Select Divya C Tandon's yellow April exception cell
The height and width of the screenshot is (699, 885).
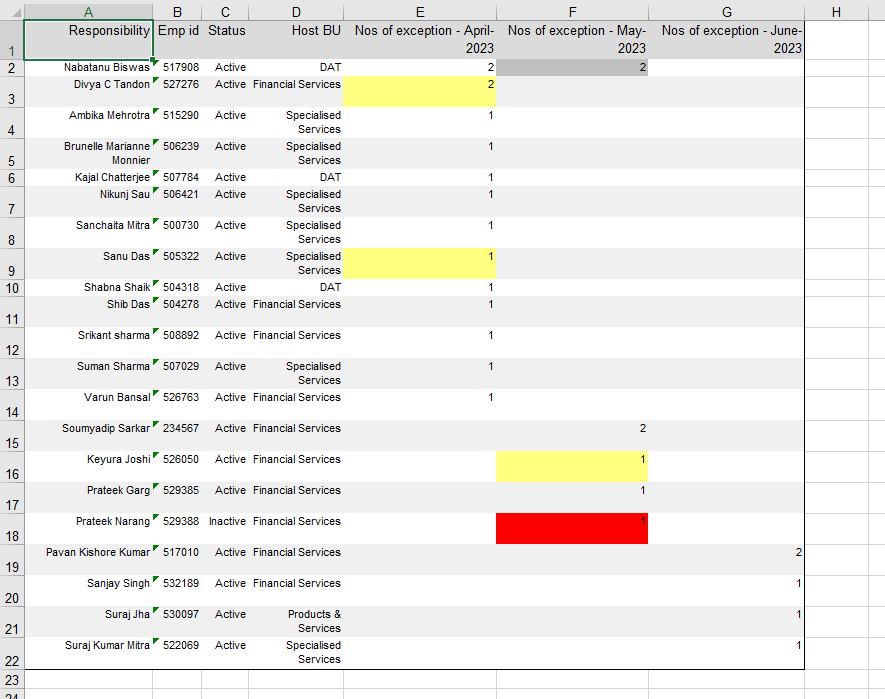[420, 92]
